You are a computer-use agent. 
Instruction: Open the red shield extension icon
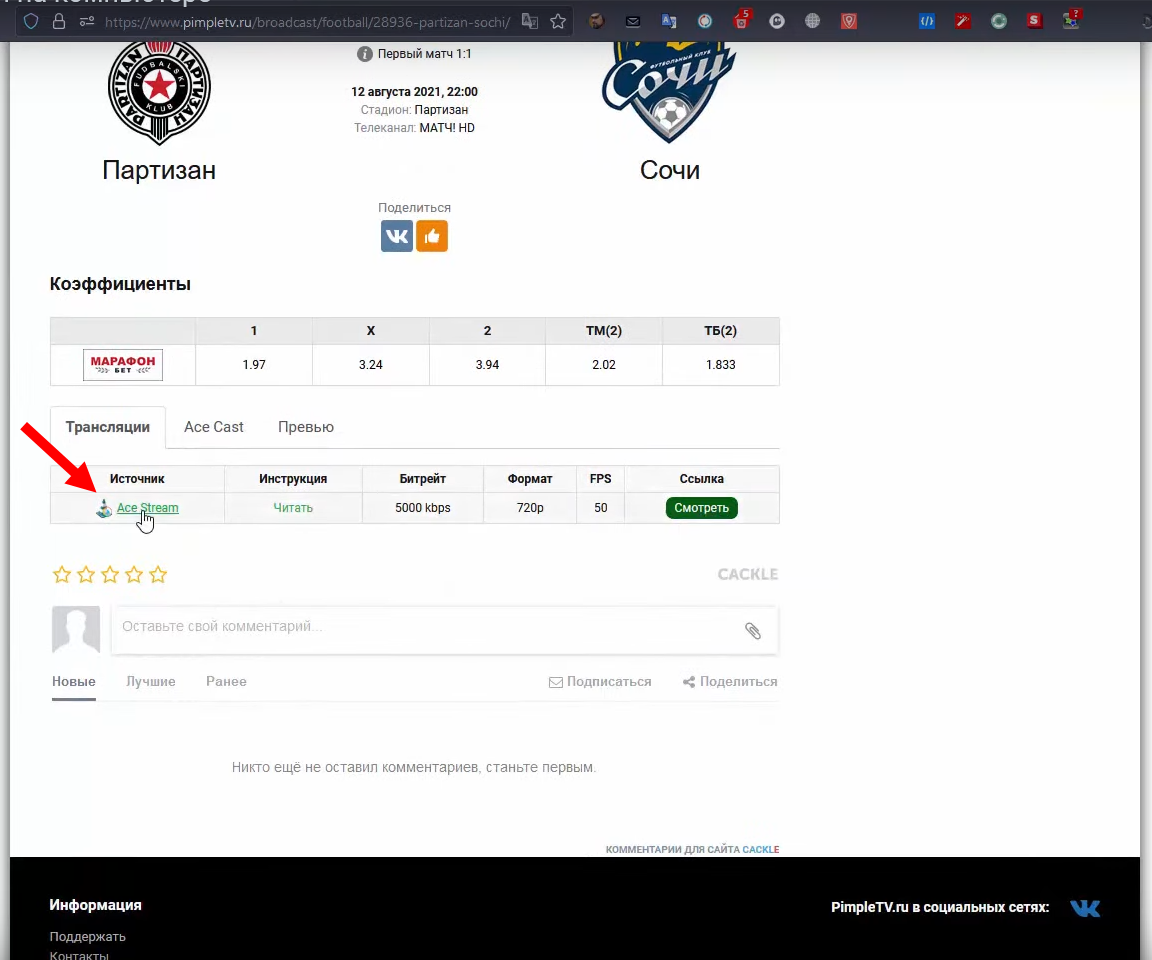(849, 21)
